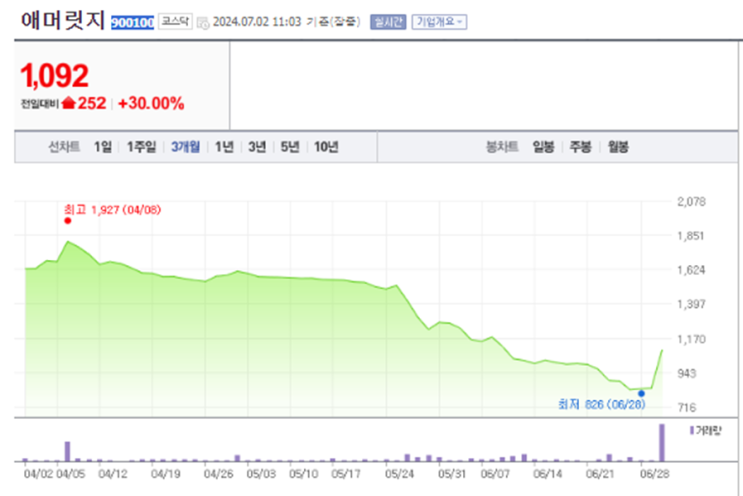Screen dimensions: 743x496
Task: Select the 1주일 line chart tab
Action: (x=141, y=147)
